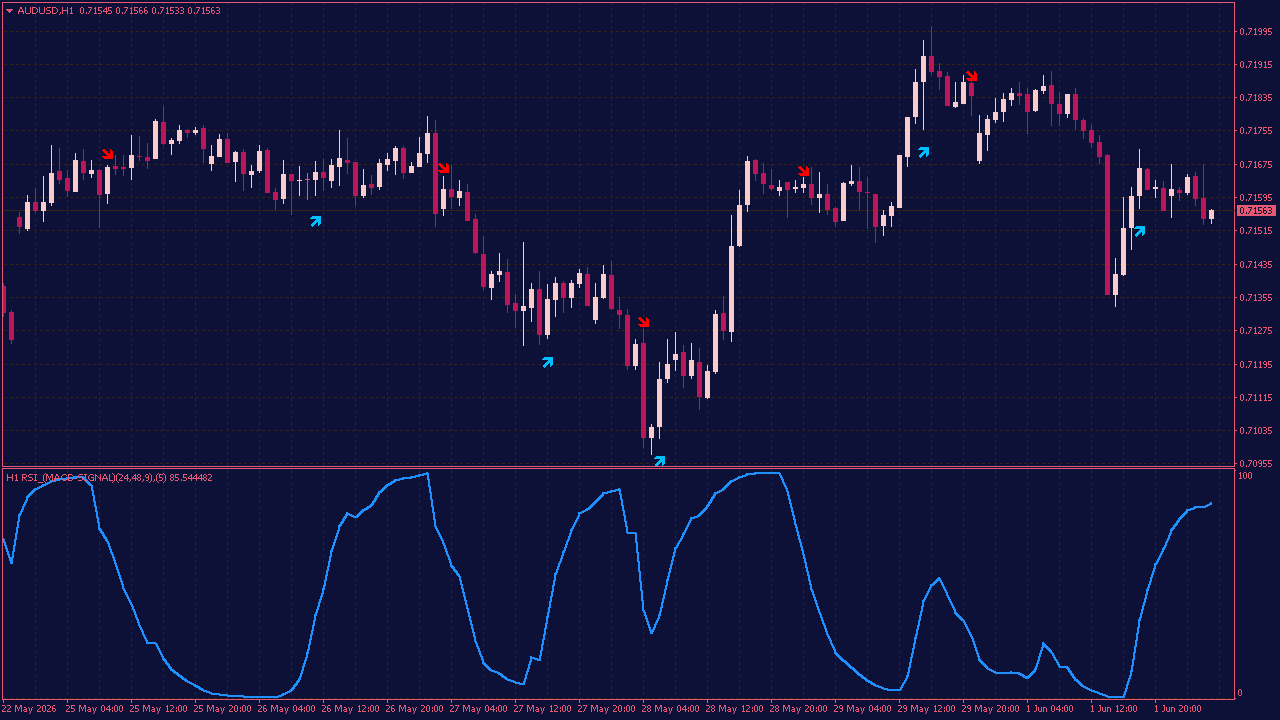
Task: Click the 25 May 20:00 time label
Action: [222, 709]
